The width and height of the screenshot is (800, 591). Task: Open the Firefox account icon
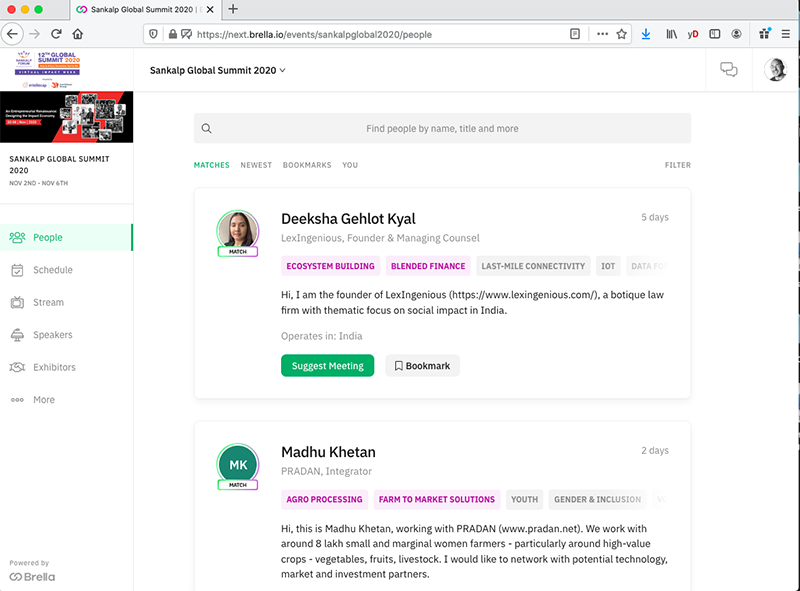coord(736,34)
